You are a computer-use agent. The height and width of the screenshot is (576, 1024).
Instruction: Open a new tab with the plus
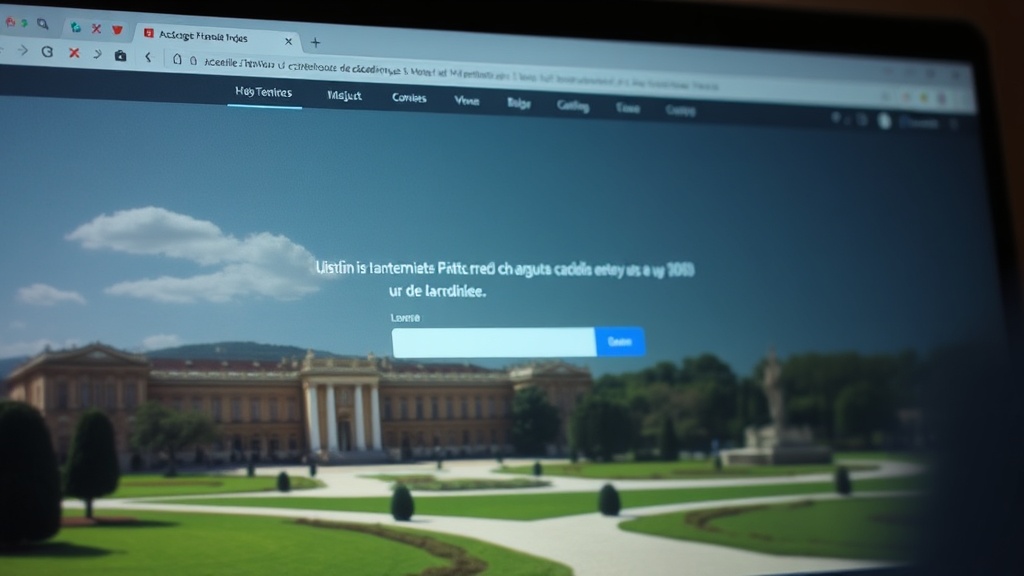[315, 43]
